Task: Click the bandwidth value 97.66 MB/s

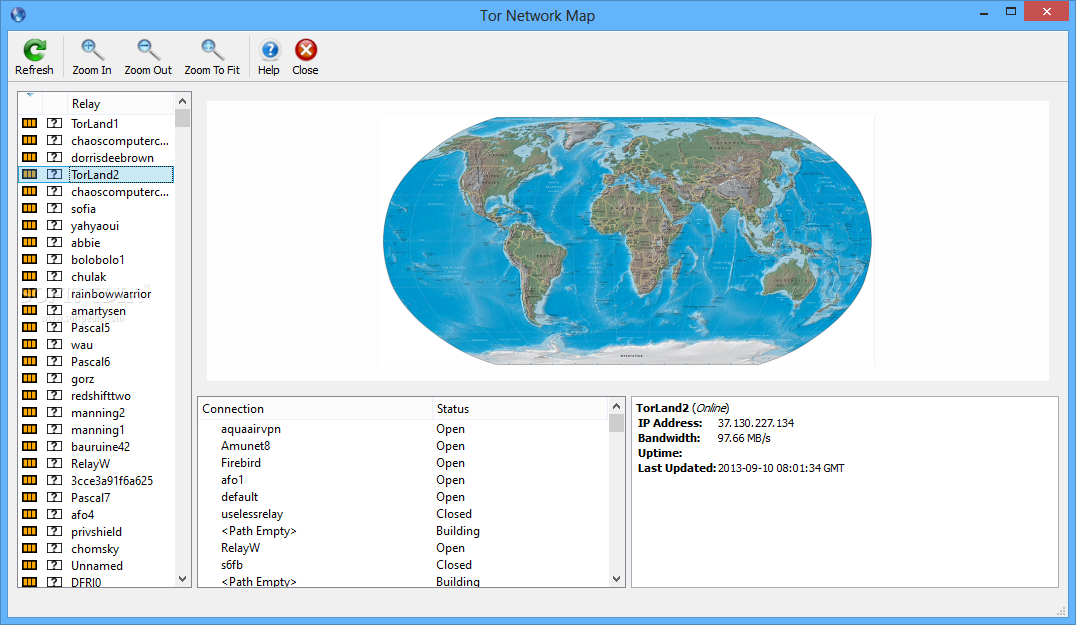Action: coord(744,438)
